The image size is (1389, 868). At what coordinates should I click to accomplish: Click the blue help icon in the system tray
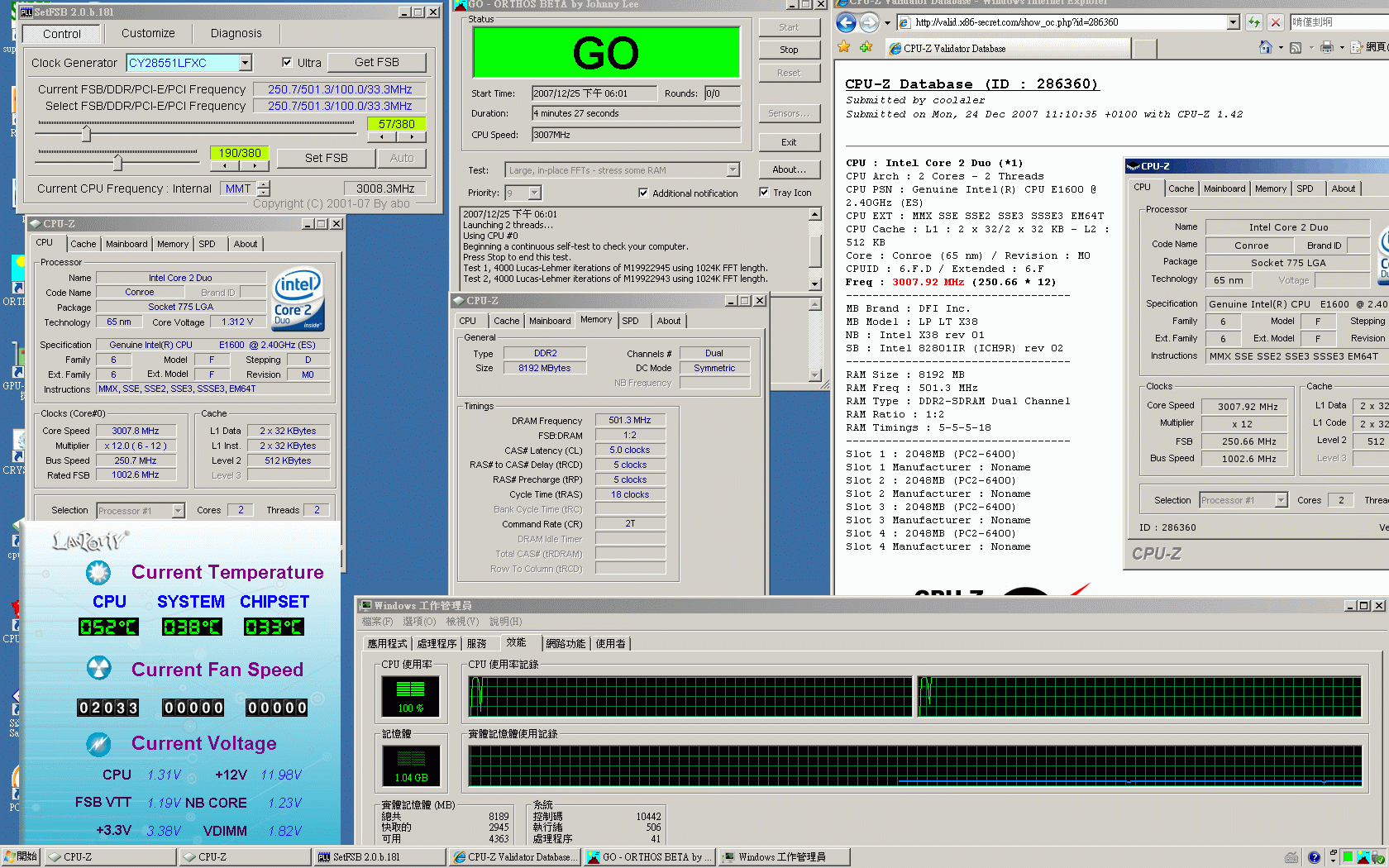[1314, 857]
